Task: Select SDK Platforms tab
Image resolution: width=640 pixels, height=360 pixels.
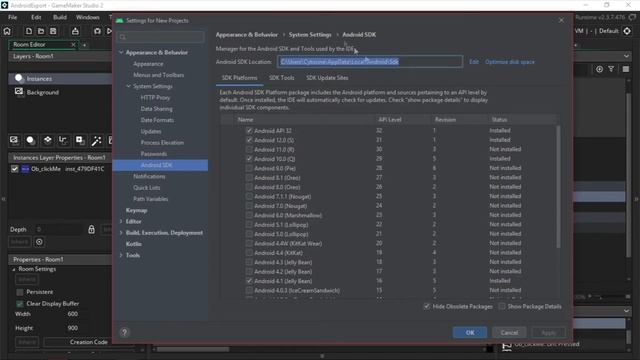Action: [x=239, y=78]
